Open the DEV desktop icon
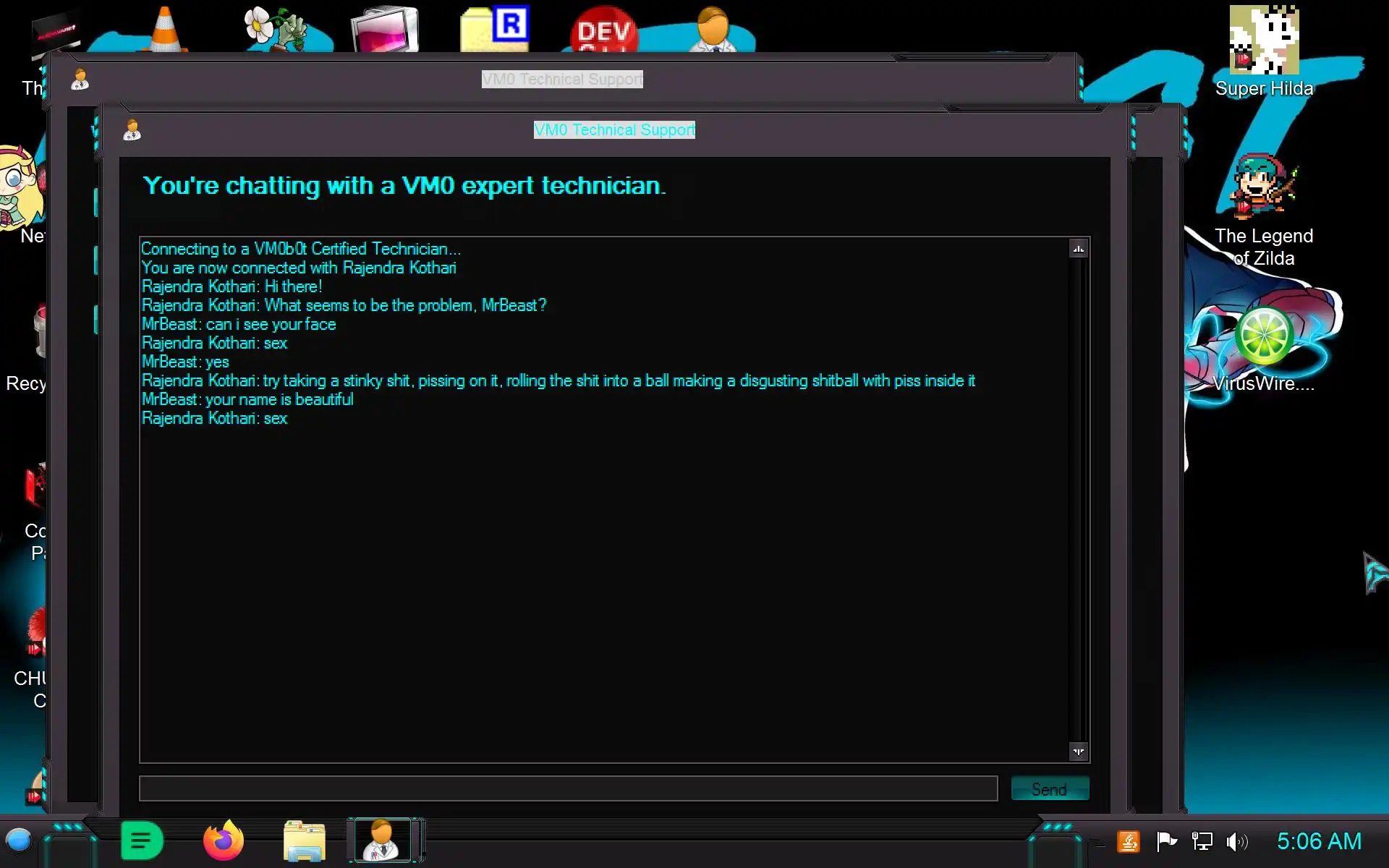The image size is (1389, 868). 603,30
